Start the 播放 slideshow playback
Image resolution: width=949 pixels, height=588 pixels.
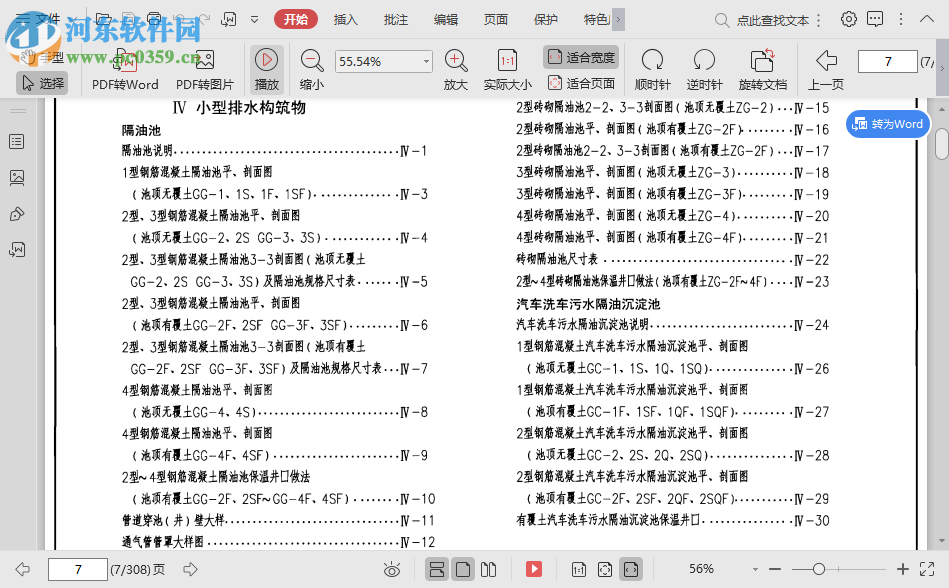click(265, 68)
